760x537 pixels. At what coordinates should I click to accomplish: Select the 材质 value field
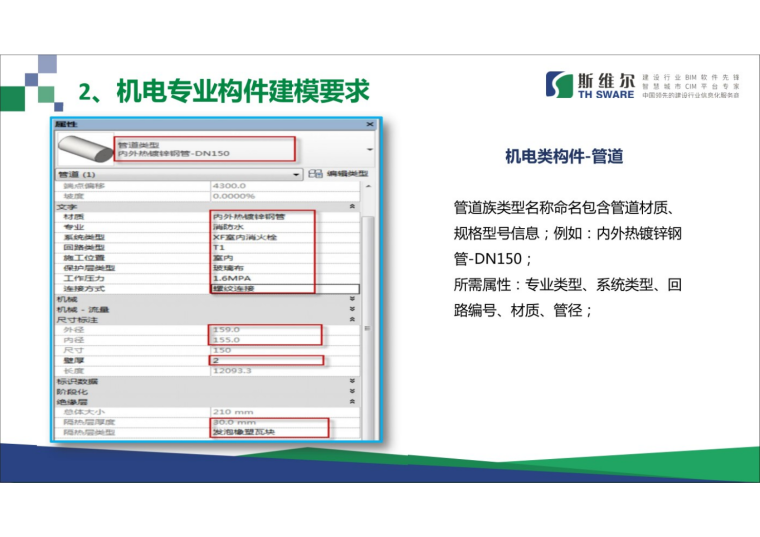click(262, 216)
